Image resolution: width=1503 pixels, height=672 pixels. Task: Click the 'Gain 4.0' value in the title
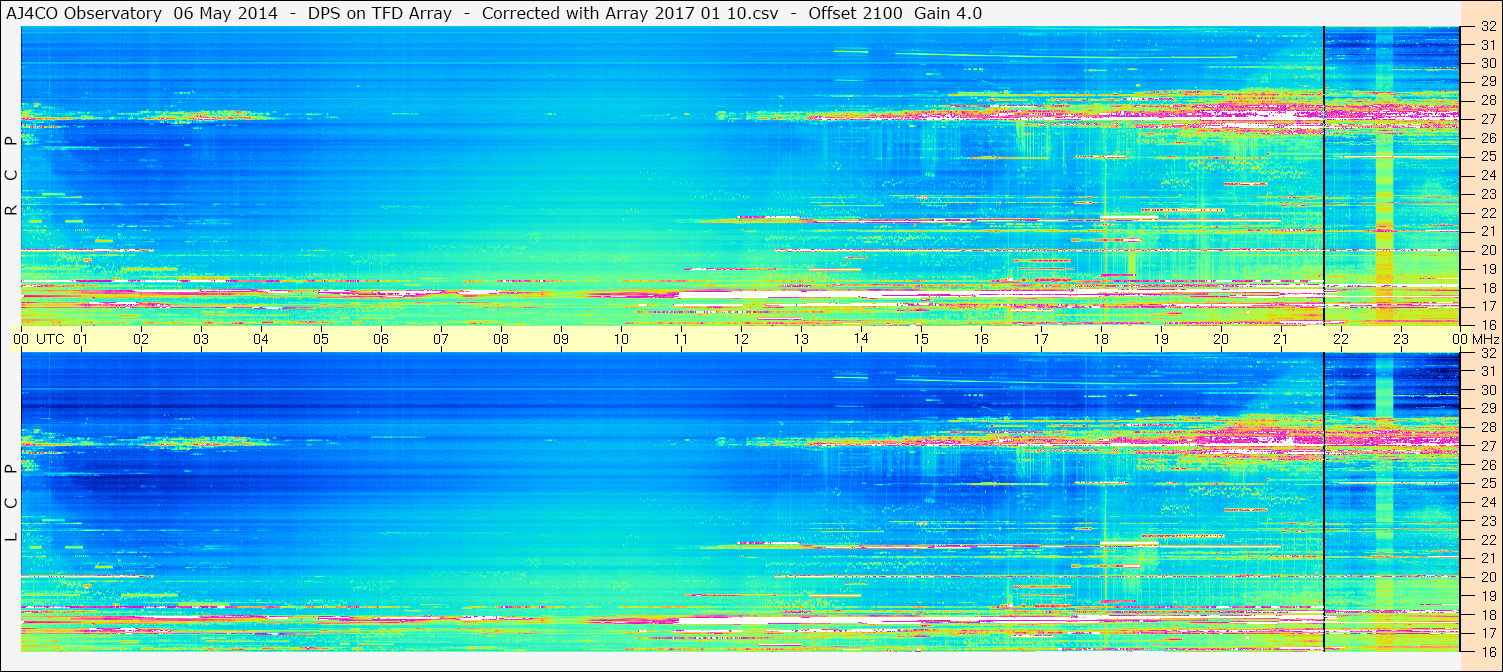coord(948,13)
